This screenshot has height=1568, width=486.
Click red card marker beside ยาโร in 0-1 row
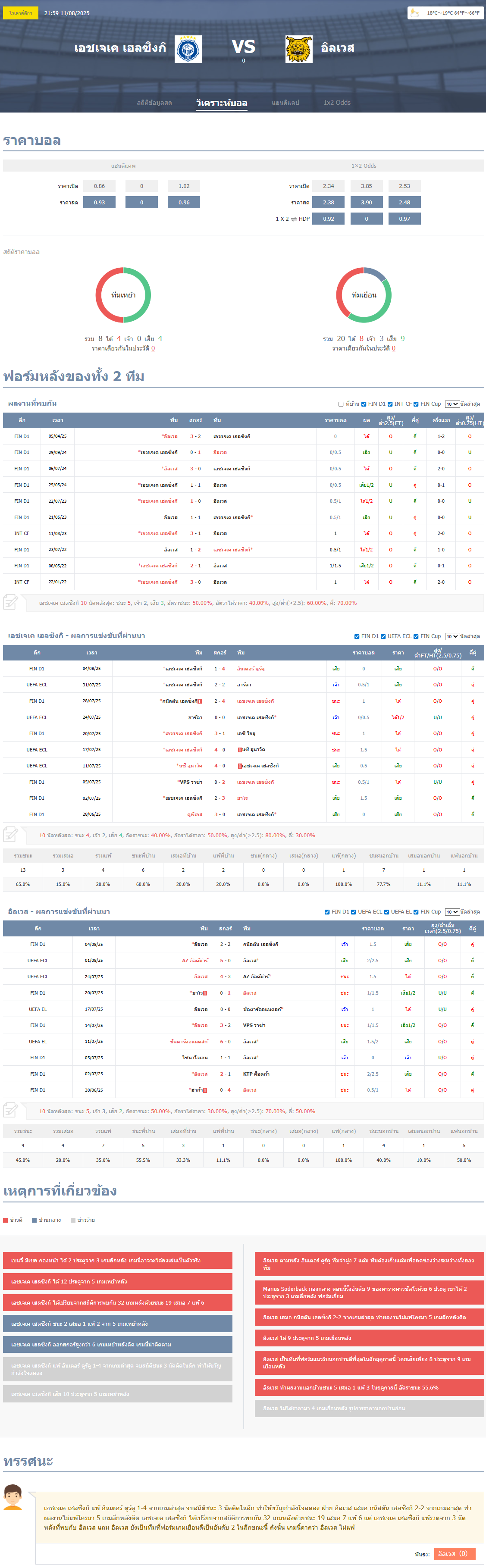205,993
